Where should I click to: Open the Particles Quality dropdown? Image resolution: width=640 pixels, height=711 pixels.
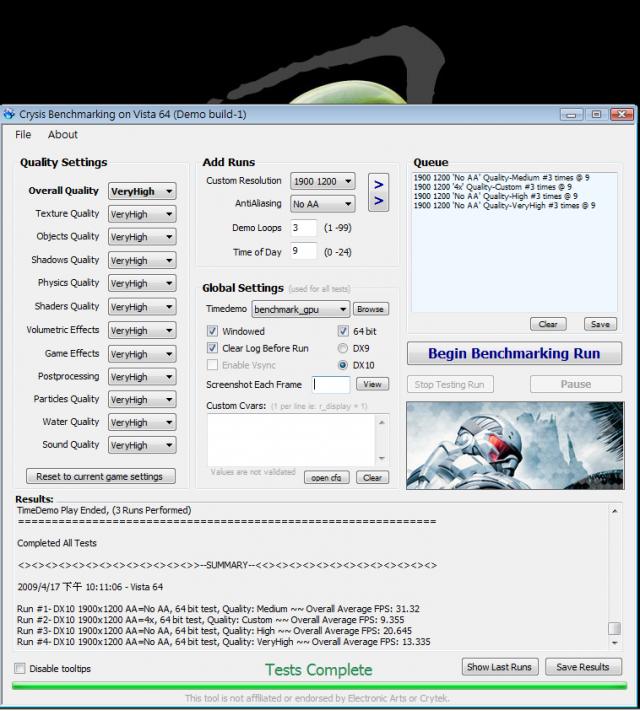coord(142,399)
